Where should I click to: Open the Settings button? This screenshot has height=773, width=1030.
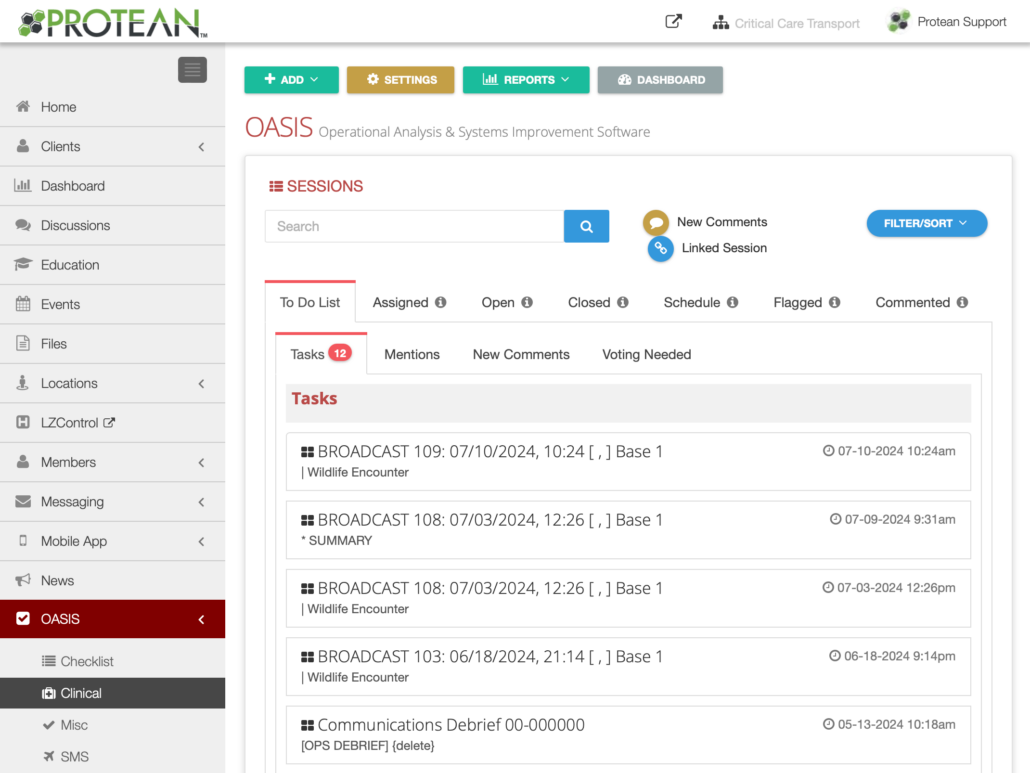click(x=400, y=80)
